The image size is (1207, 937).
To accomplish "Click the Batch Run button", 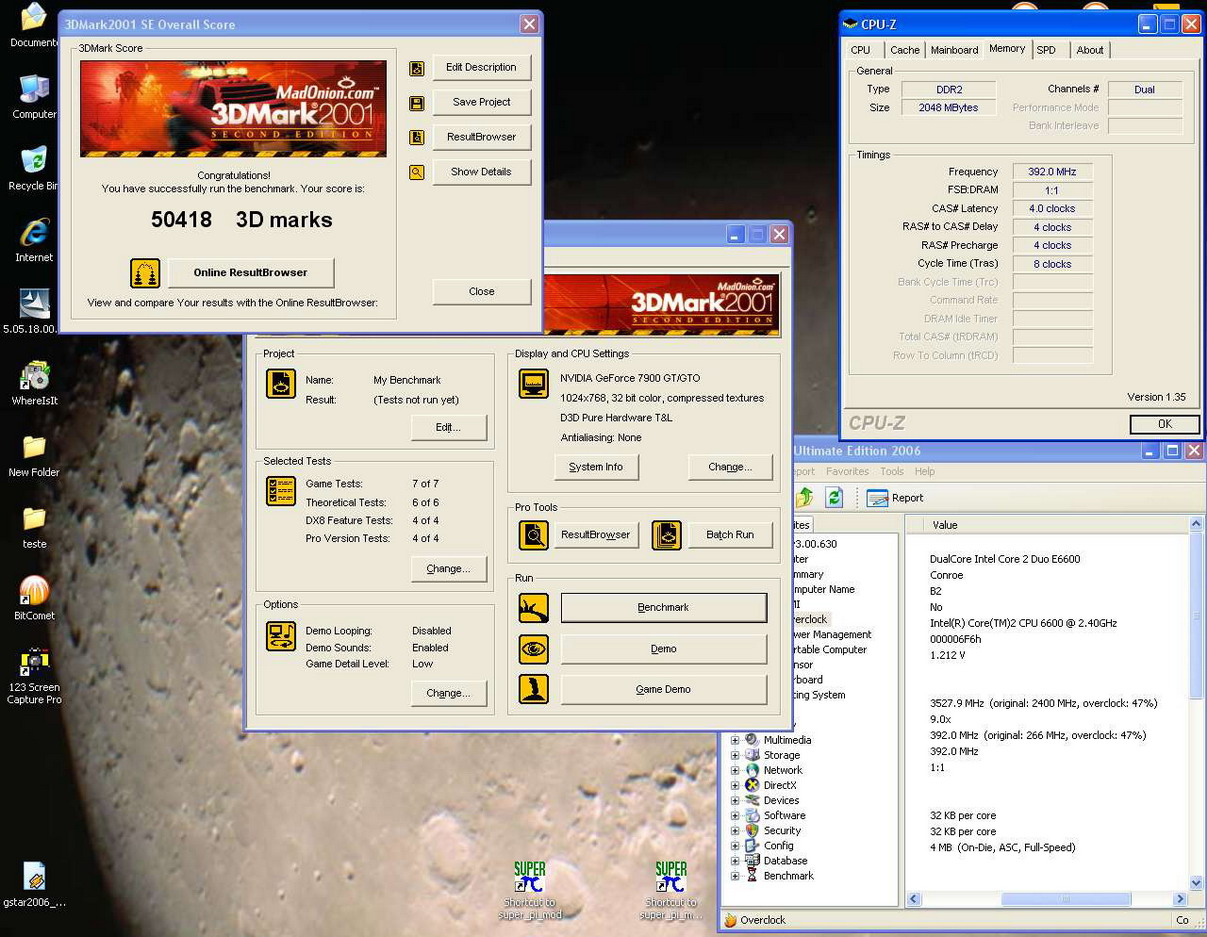I will (730, 535).
